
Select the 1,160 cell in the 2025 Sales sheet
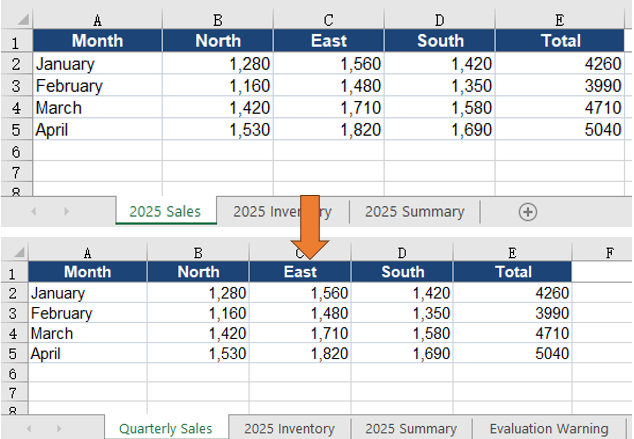pyautogui.click(x=218, y=85)
